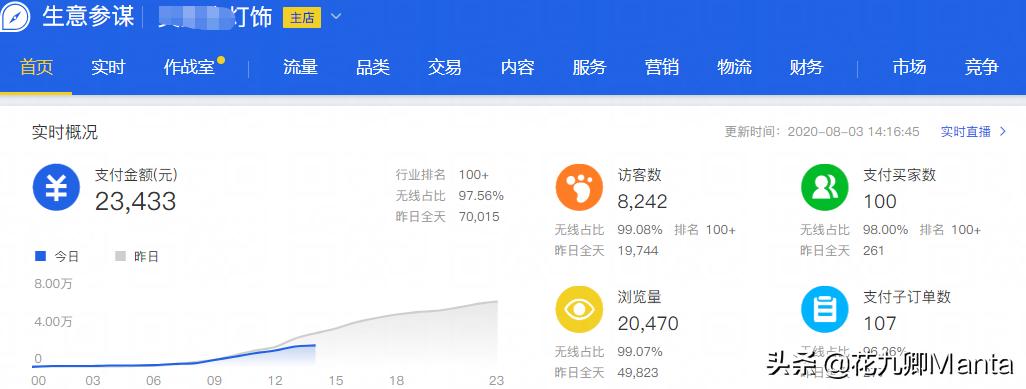Click the 19,744 yesterday visitors value
Viewport: 1026px width, 389px height.
(638, 250)
